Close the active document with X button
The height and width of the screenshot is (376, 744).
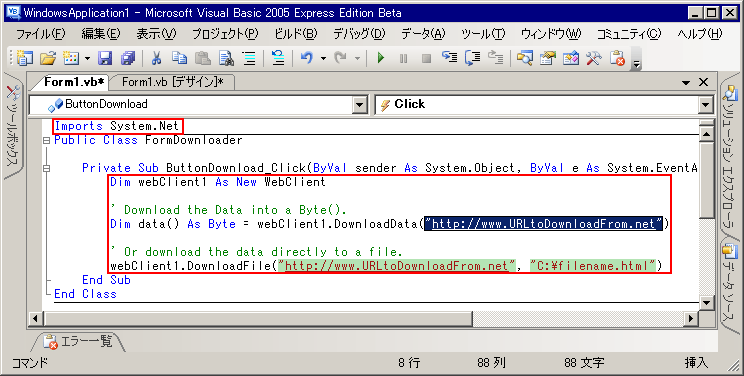704,82
